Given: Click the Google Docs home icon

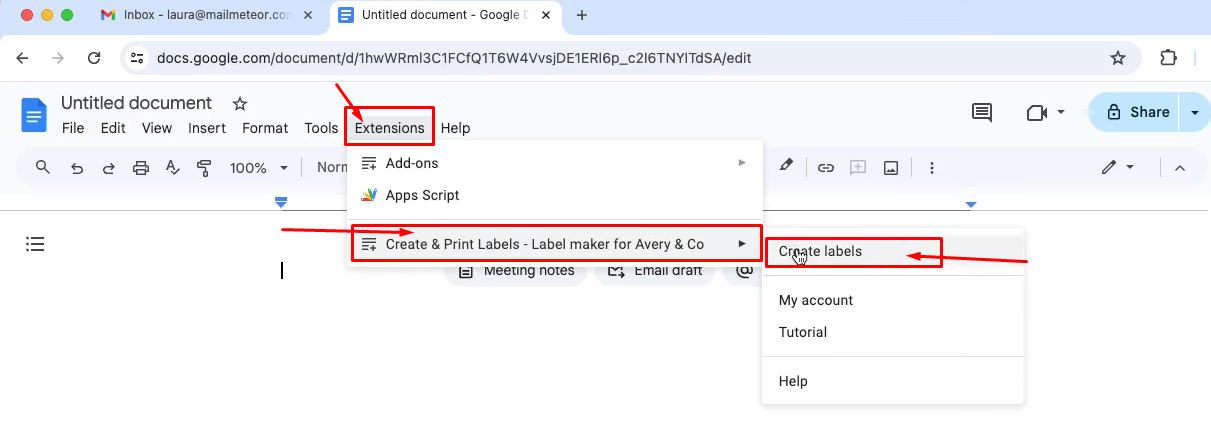Looking at the screenshot, I should coord(34,115).
